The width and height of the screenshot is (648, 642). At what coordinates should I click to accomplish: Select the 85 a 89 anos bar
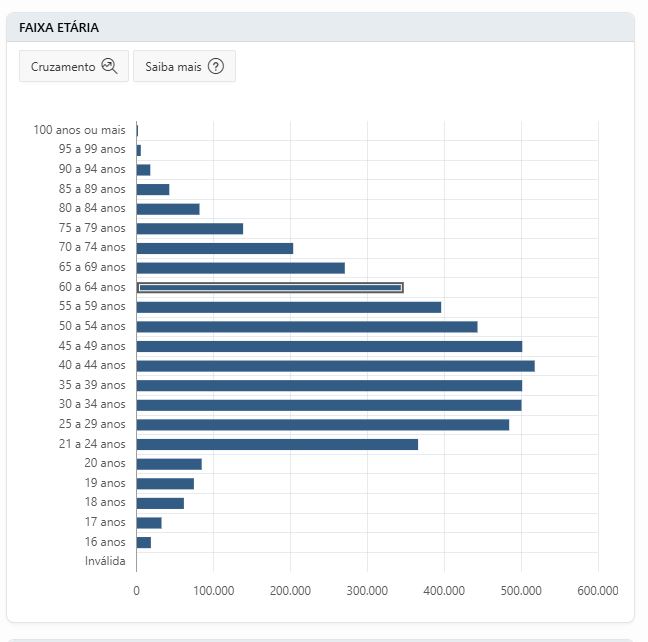click(x=153, y=189)
